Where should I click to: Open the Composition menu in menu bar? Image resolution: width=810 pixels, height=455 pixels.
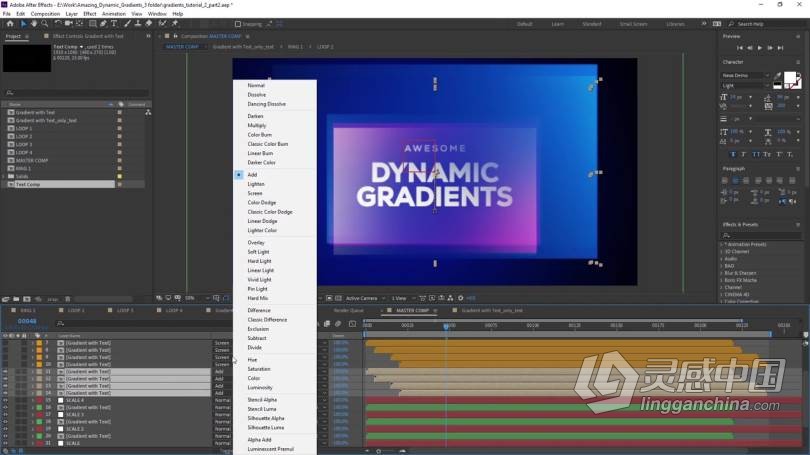click(45, 14)
